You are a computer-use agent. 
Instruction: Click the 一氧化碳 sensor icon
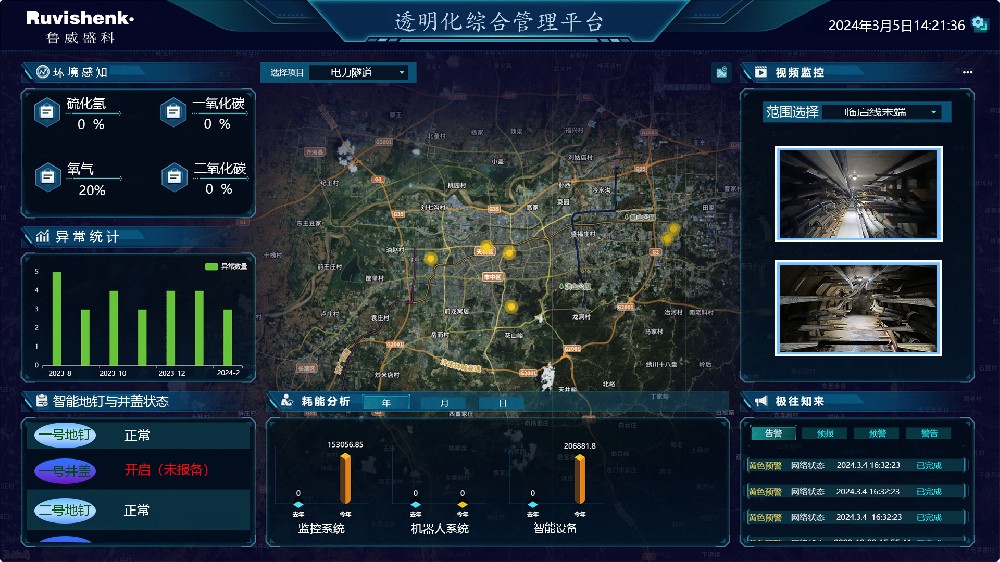173,112
